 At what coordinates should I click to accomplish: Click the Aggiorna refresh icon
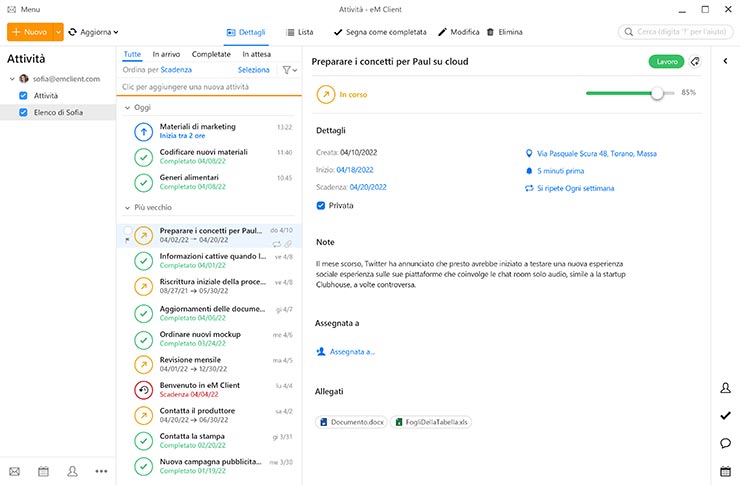pos(73,32)
